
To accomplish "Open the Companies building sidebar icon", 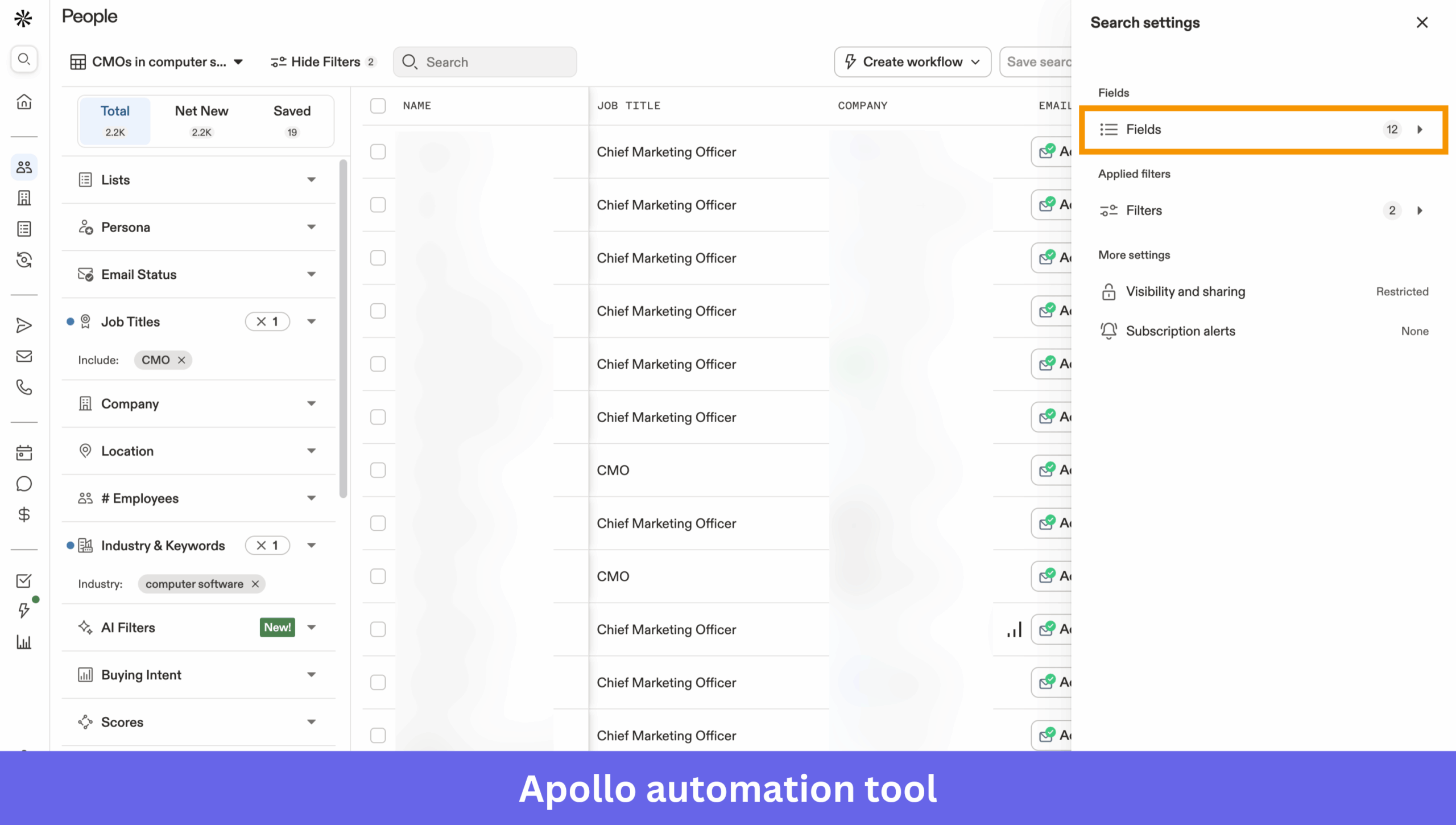I will 24,198.
